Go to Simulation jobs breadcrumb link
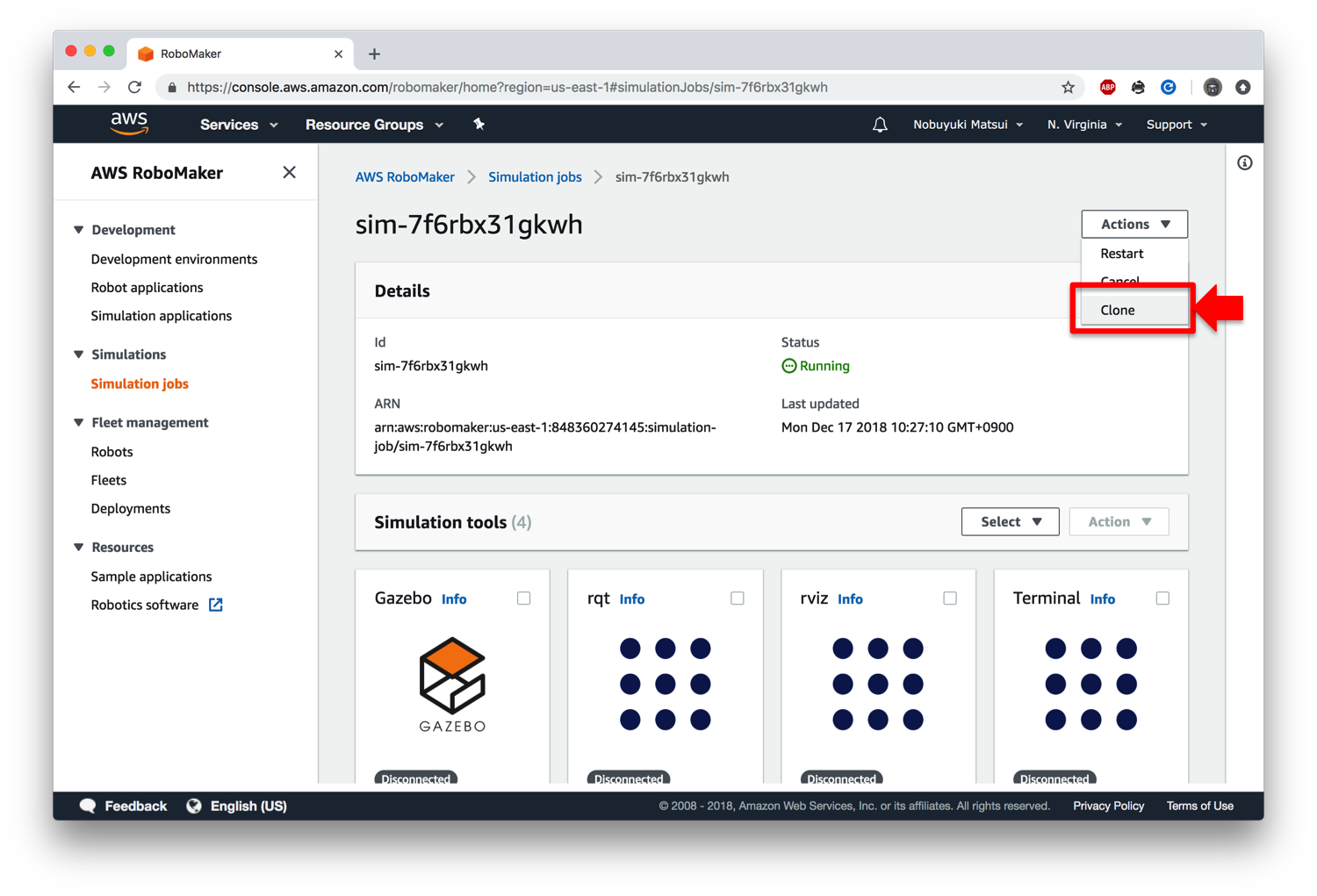The image size is (1317, 896). pyautogui.click(x=535, y=176)
